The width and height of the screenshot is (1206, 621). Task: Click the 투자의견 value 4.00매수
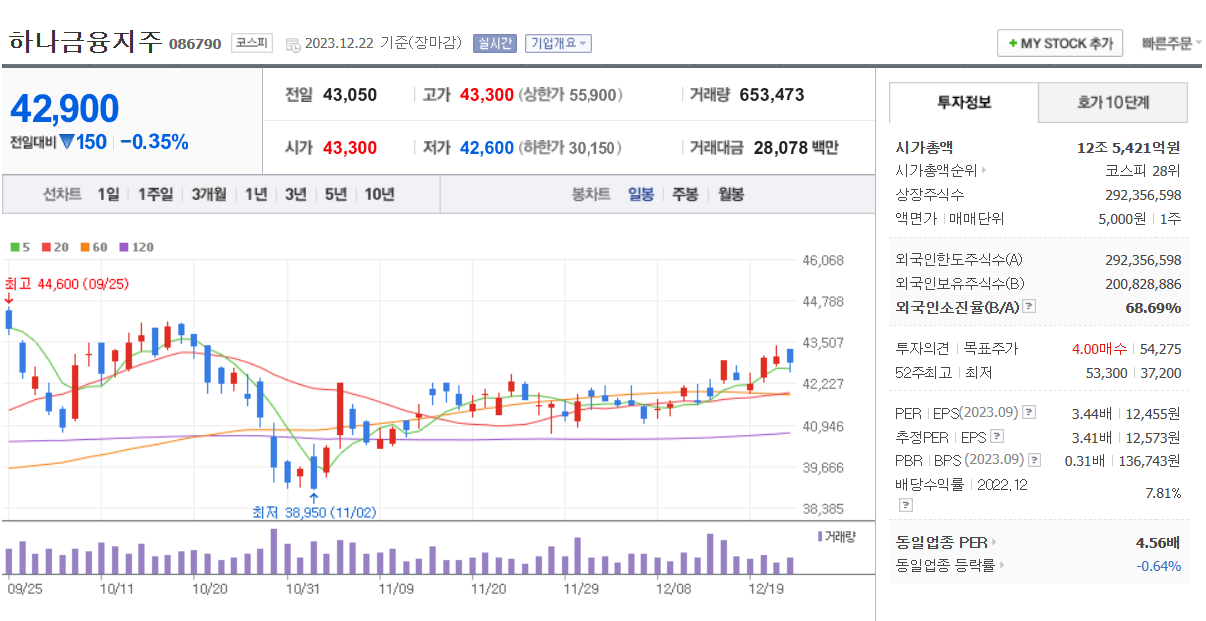(x=1099, y=349)
